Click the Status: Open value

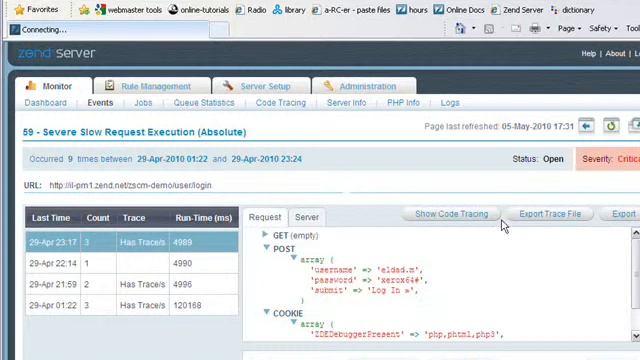(553, 159)
